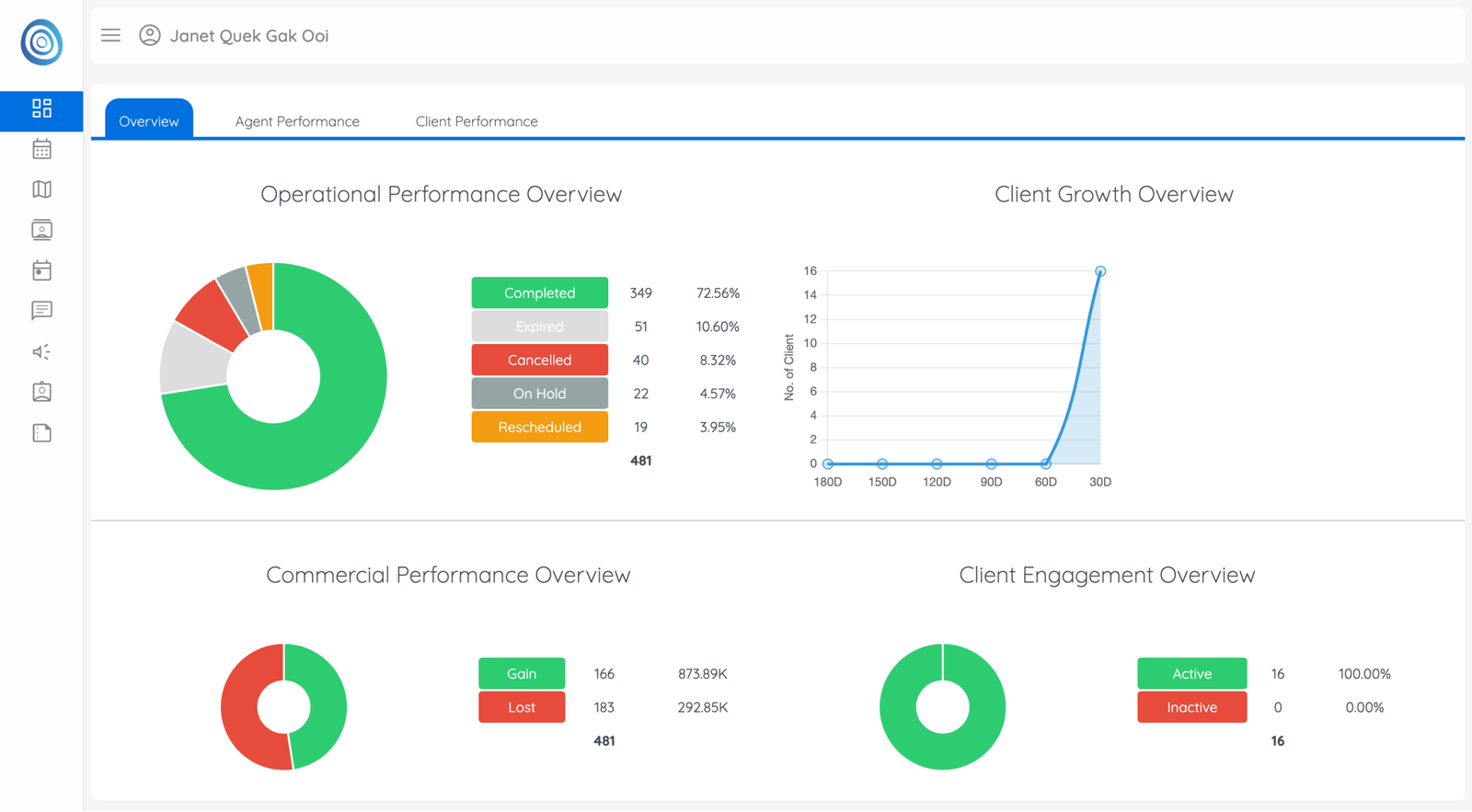Click the chat message bubble sidebar icon

(41, 311)
